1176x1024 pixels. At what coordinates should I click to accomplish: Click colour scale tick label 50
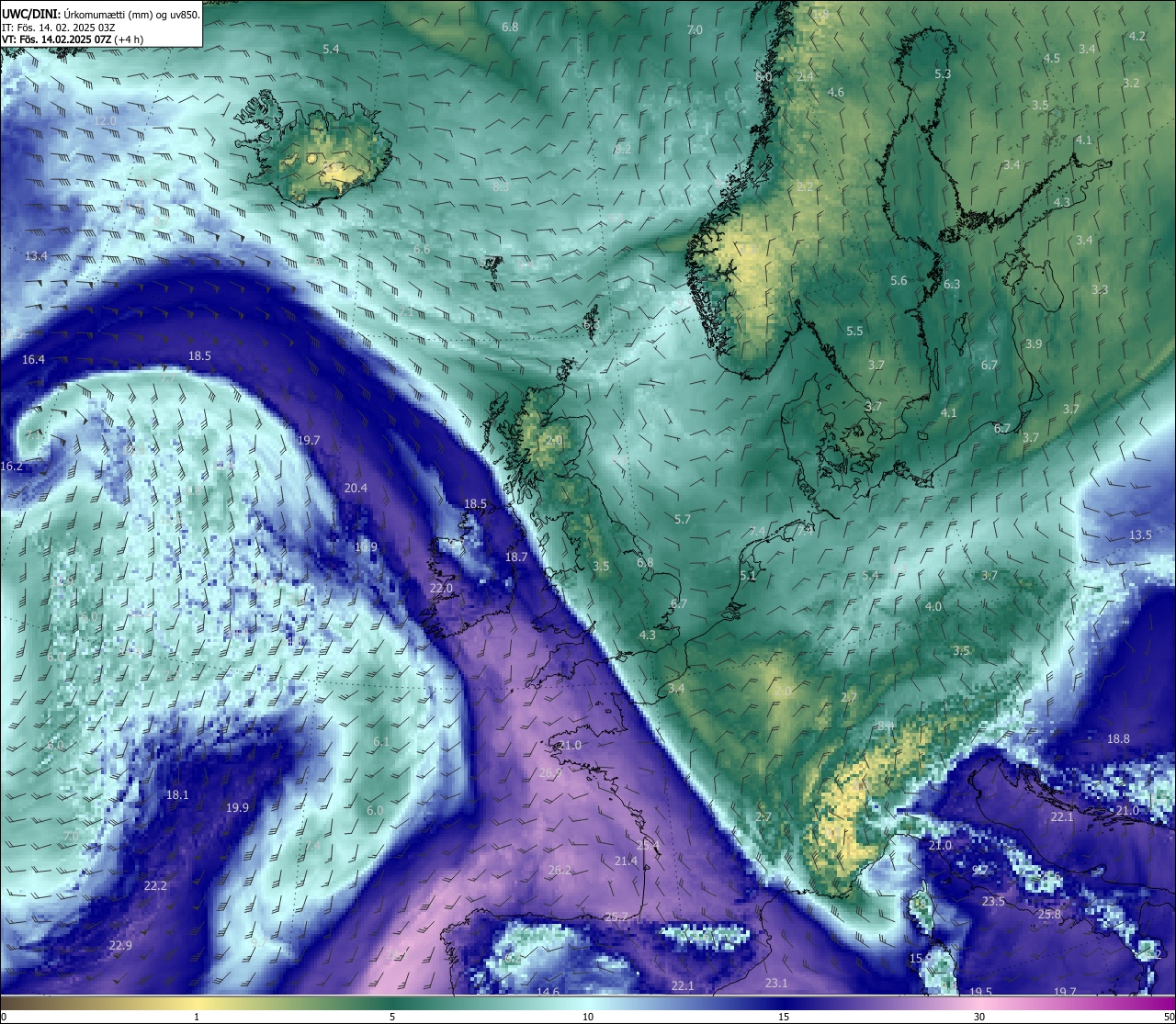(x=1169, y=1017)
